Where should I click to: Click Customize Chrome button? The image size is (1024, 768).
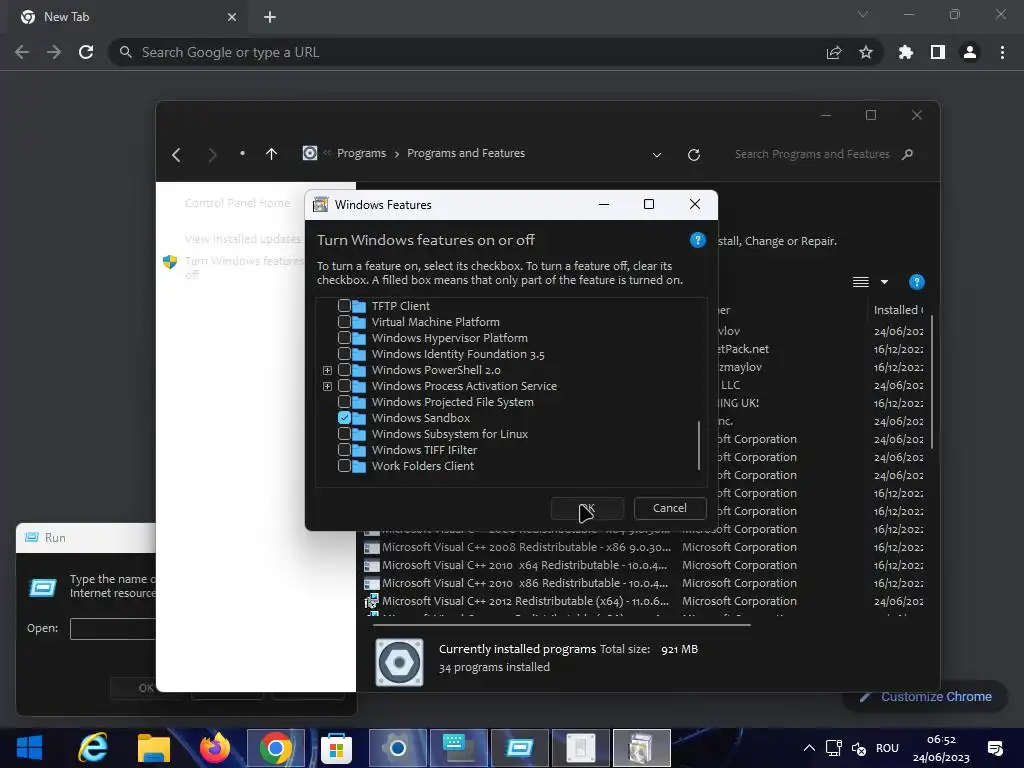pos(925,697)
